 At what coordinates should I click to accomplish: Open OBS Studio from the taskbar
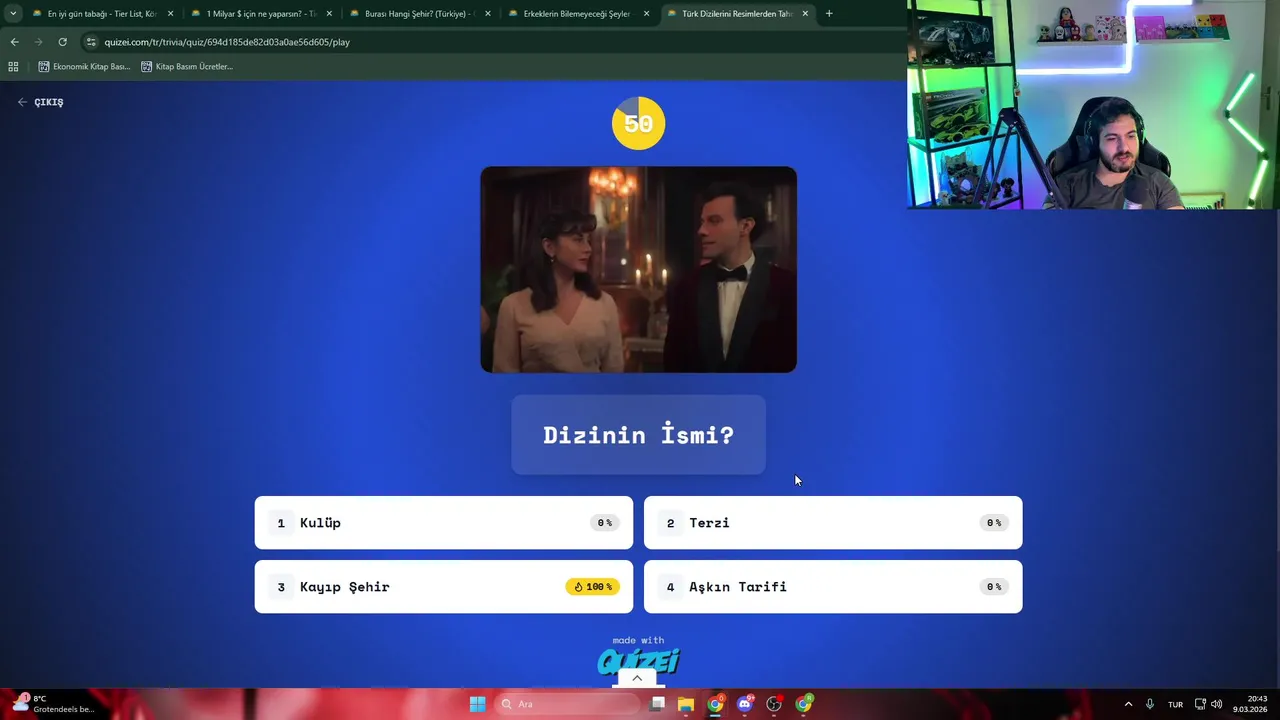(x=774, y=704)
